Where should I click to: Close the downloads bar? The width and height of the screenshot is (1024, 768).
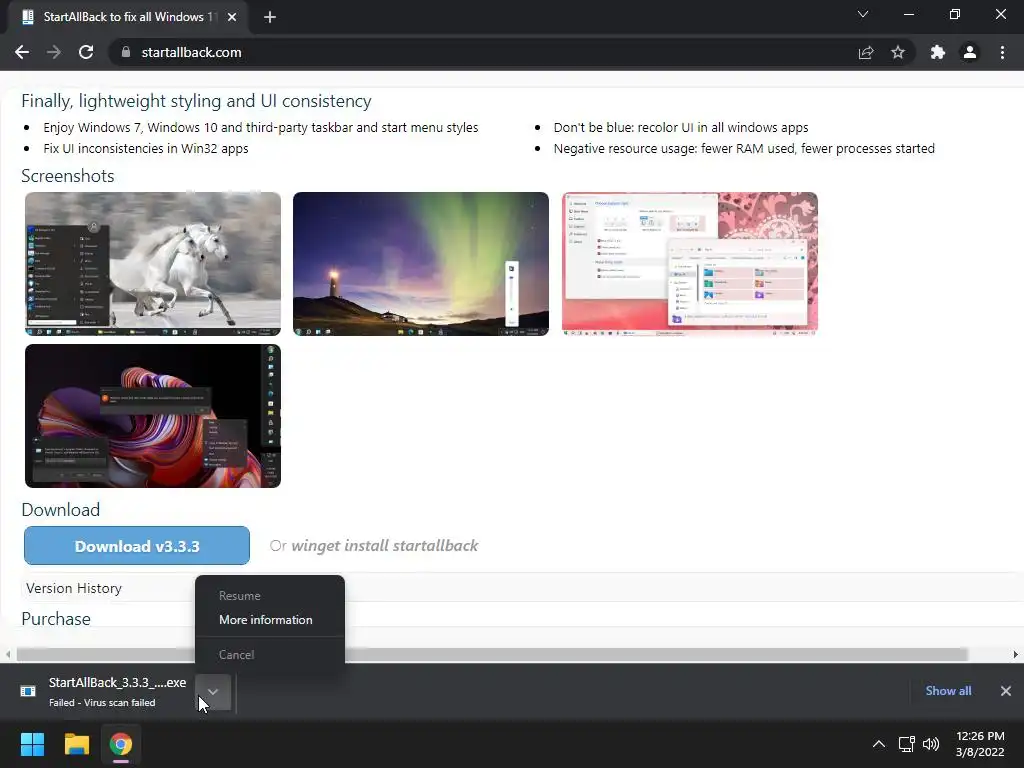point(1006,691)
